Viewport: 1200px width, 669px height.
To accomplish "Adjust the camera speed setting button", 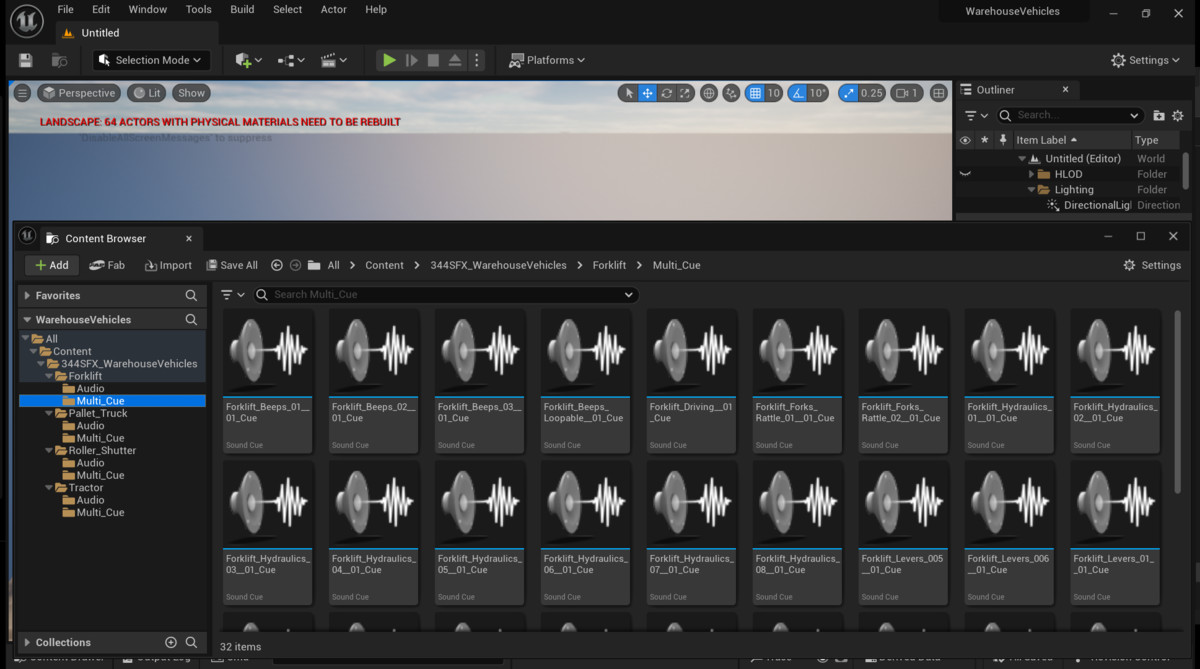I will [x=906, y=93].
